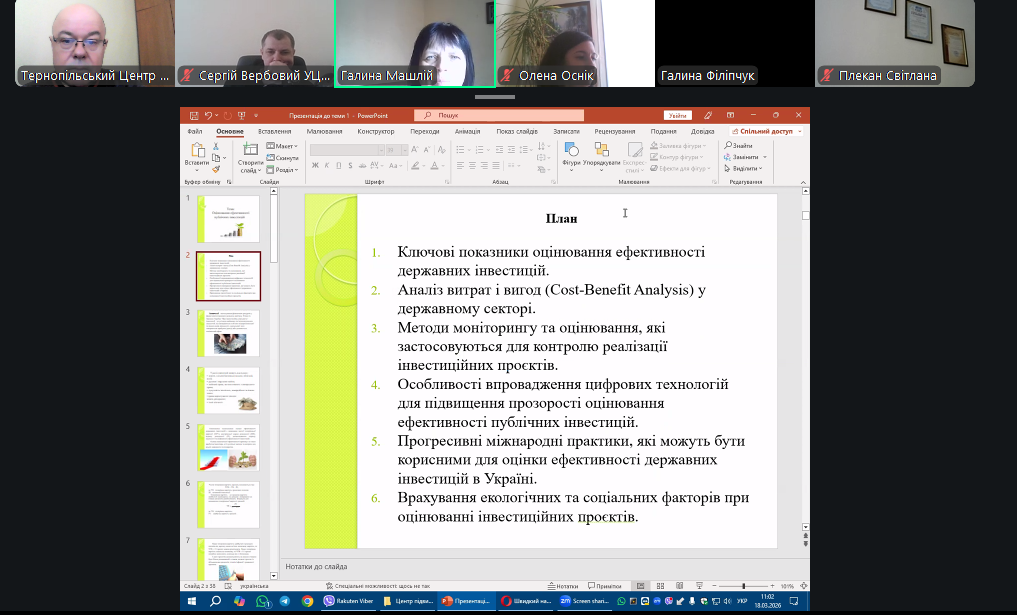Open the Анімація ribbon tab

tap(467, 131)
